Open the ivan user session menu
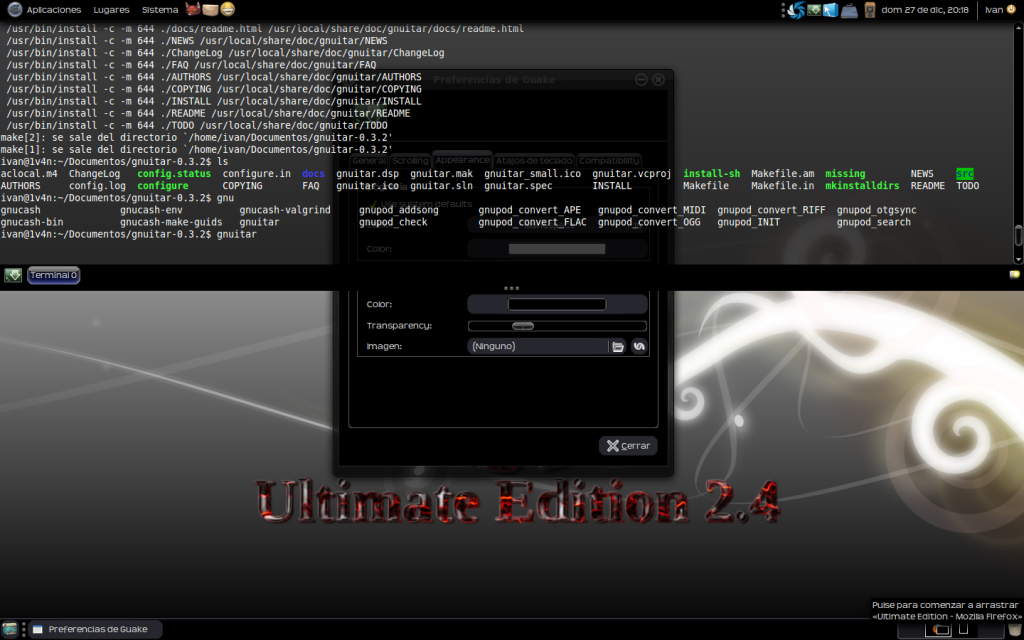This screenshot has height=640, width=1024. click(993, 10)
